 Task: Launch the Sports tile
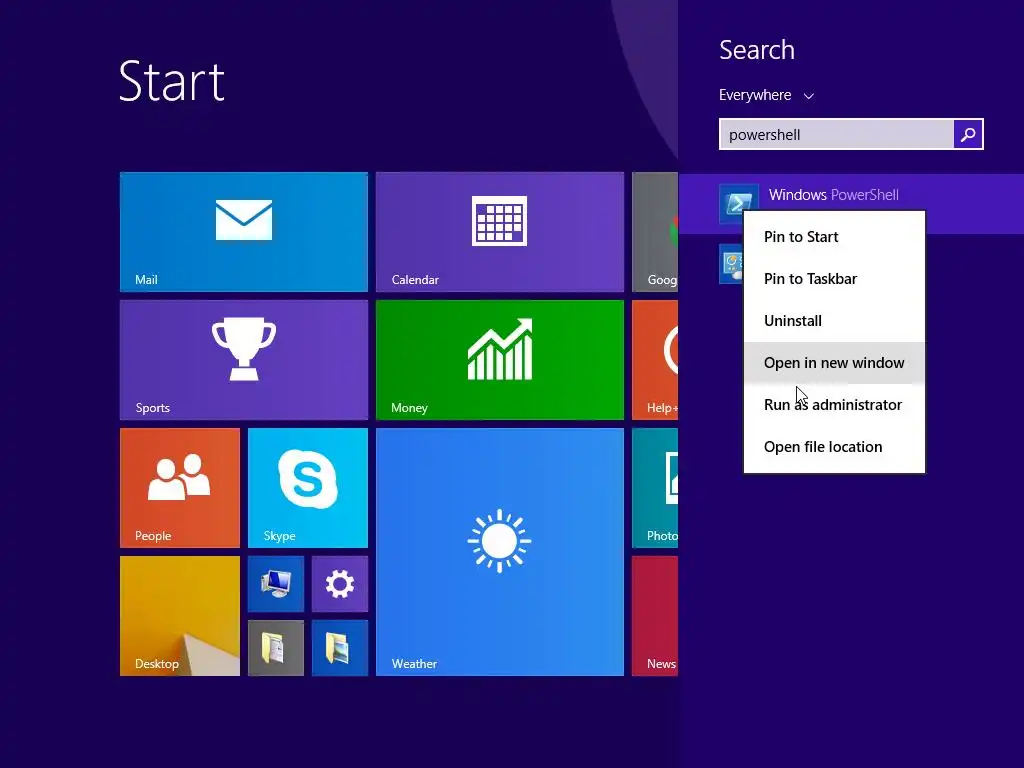point(244,360)
